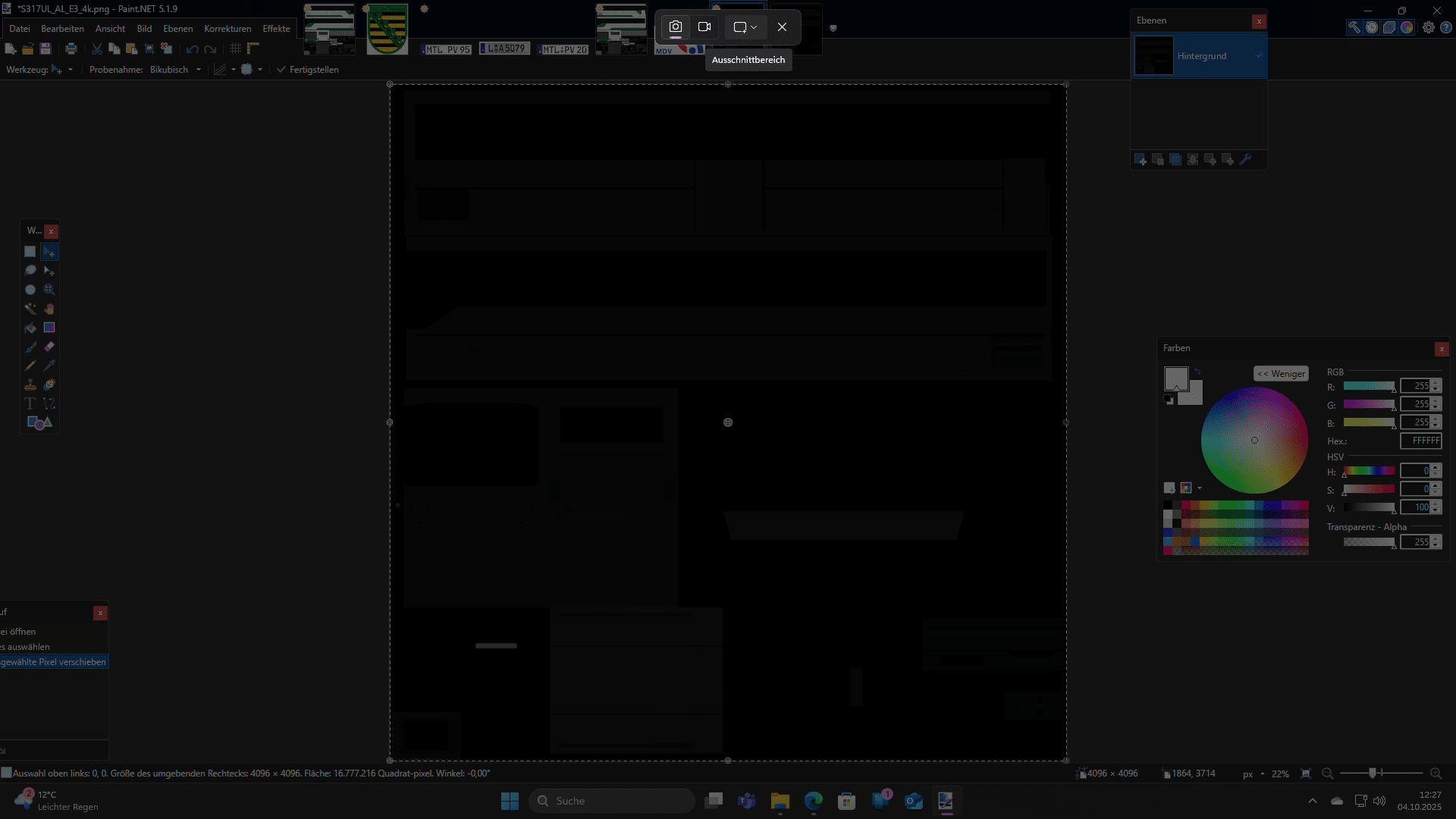
Task: Expand the snip shape mode dropdown
Action: 745,27
